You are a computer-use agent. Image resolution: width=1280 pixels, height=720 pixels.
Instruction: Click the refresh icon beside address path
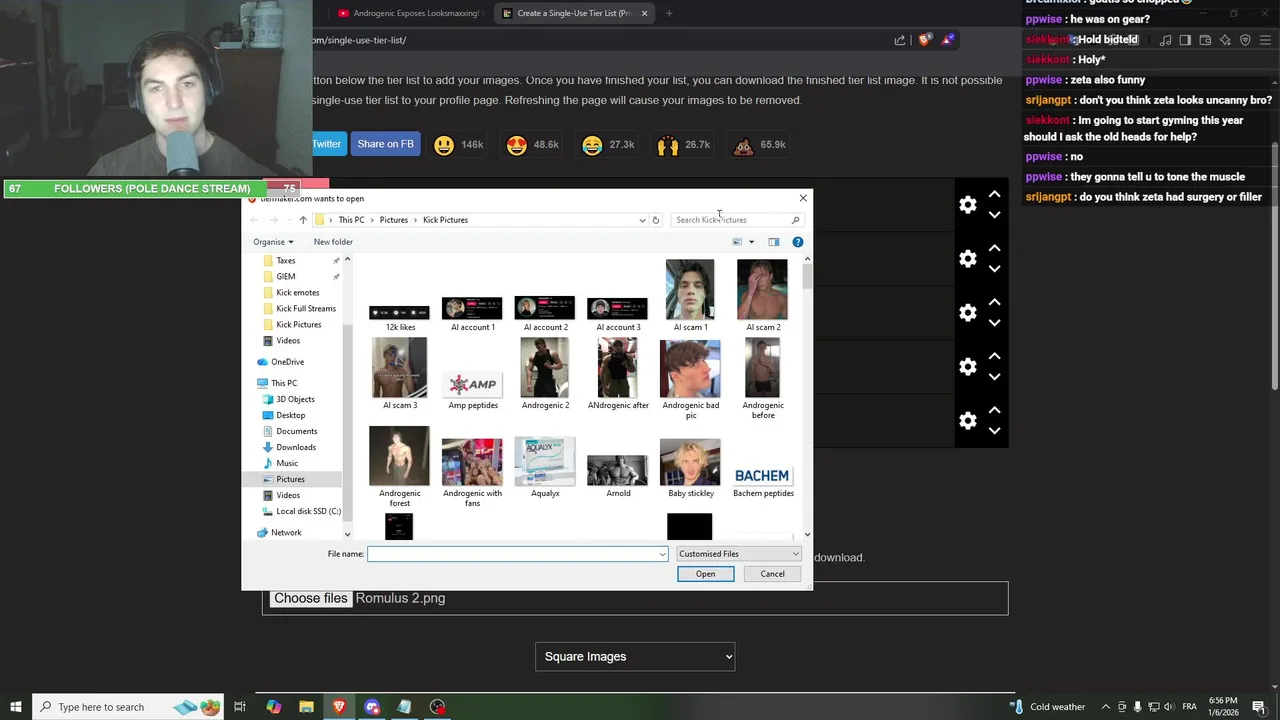click(x=656, y=220)
